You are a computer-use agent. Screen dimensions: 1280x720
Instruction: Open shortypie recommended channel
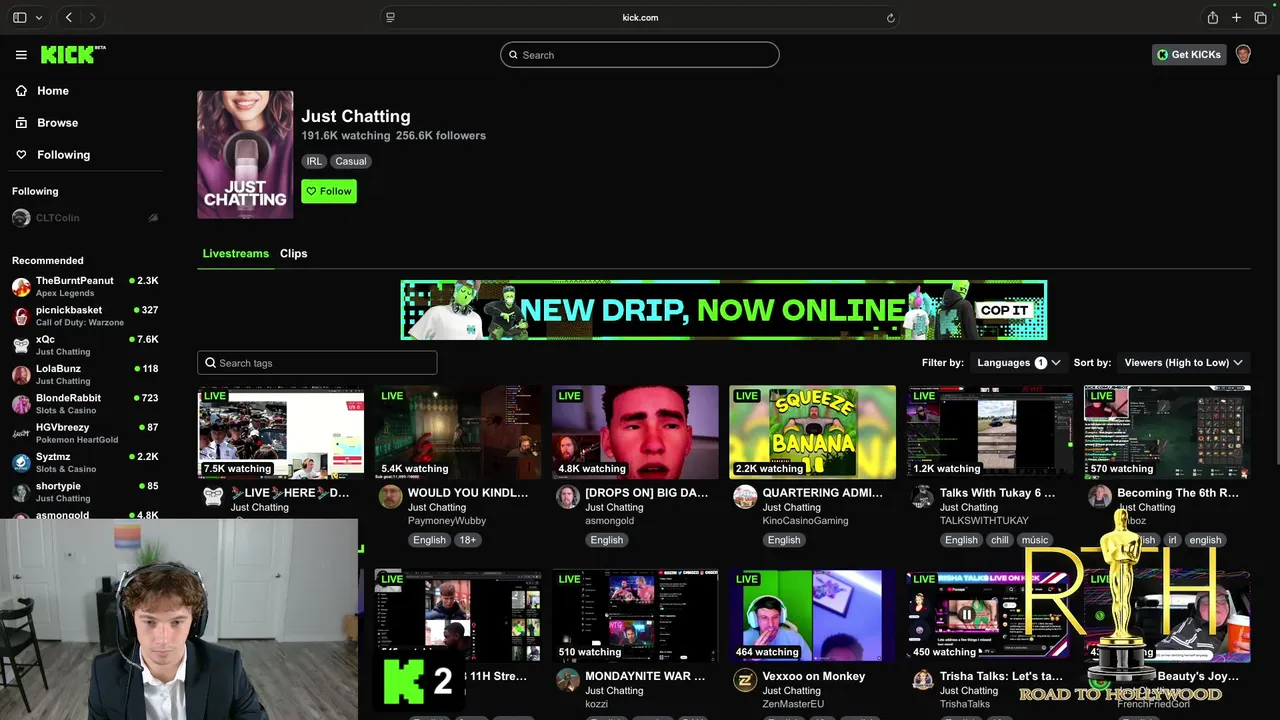85,492
